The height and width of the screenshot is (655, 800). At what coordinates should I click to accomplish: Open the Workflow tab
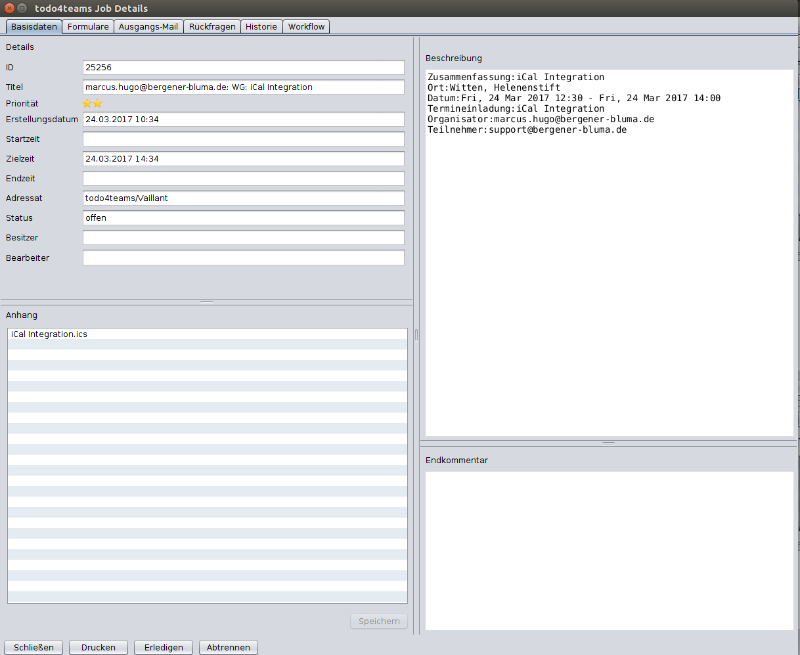pos(306,27)
